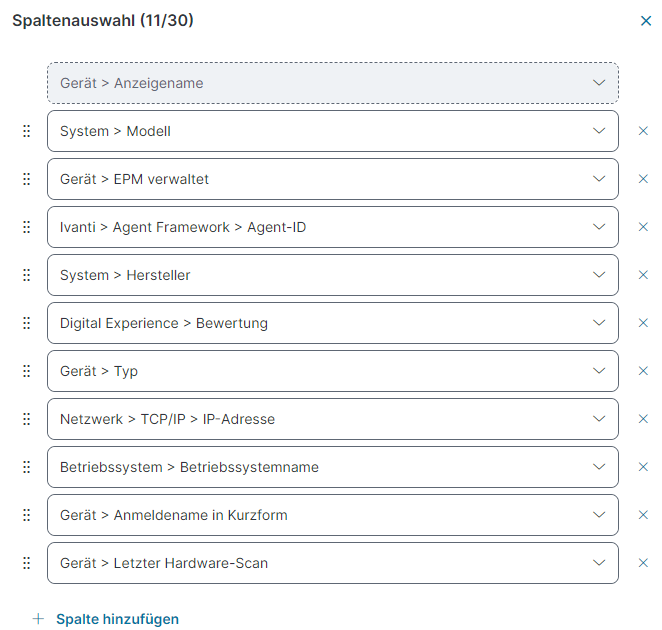Click the Gerät > EPM verwaltet field
This screenshot has width=662, height=630.
pyautogui.click(x=333, y=179)
